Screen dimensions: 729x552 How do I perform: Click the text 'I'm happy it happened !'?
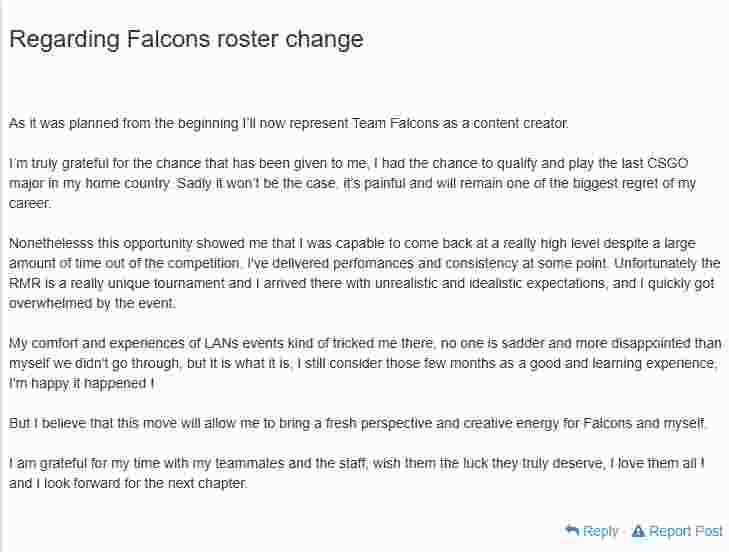82,383
